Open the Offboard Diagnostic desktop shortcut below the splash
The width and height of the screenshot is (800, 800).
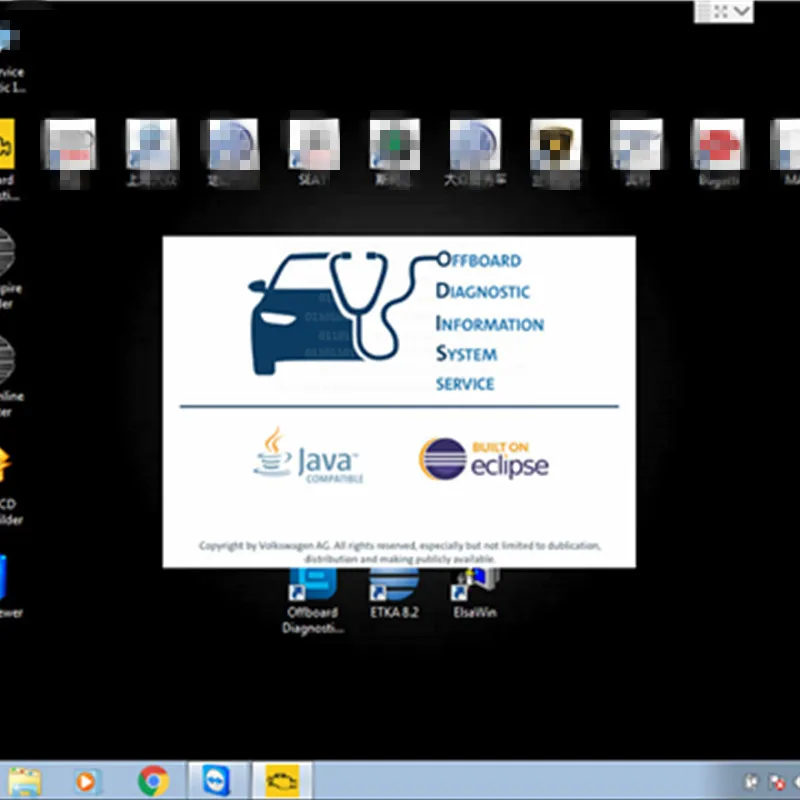pyautogui.click(x=313, y=601)
